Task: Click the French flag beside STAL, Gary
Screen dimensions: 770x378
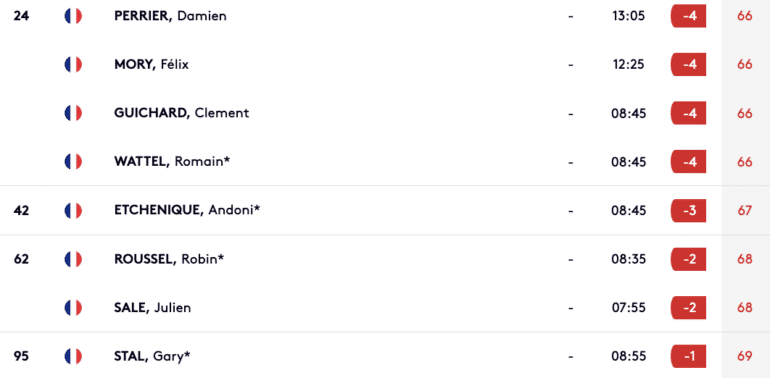Action: coord(73,356)
